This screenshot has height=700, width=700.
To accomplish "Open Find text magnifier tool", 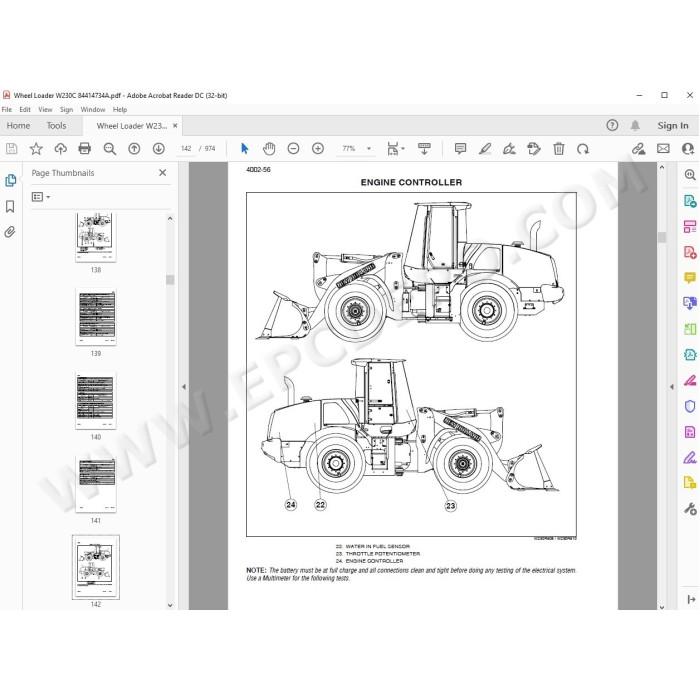I will tap(109, 149).
